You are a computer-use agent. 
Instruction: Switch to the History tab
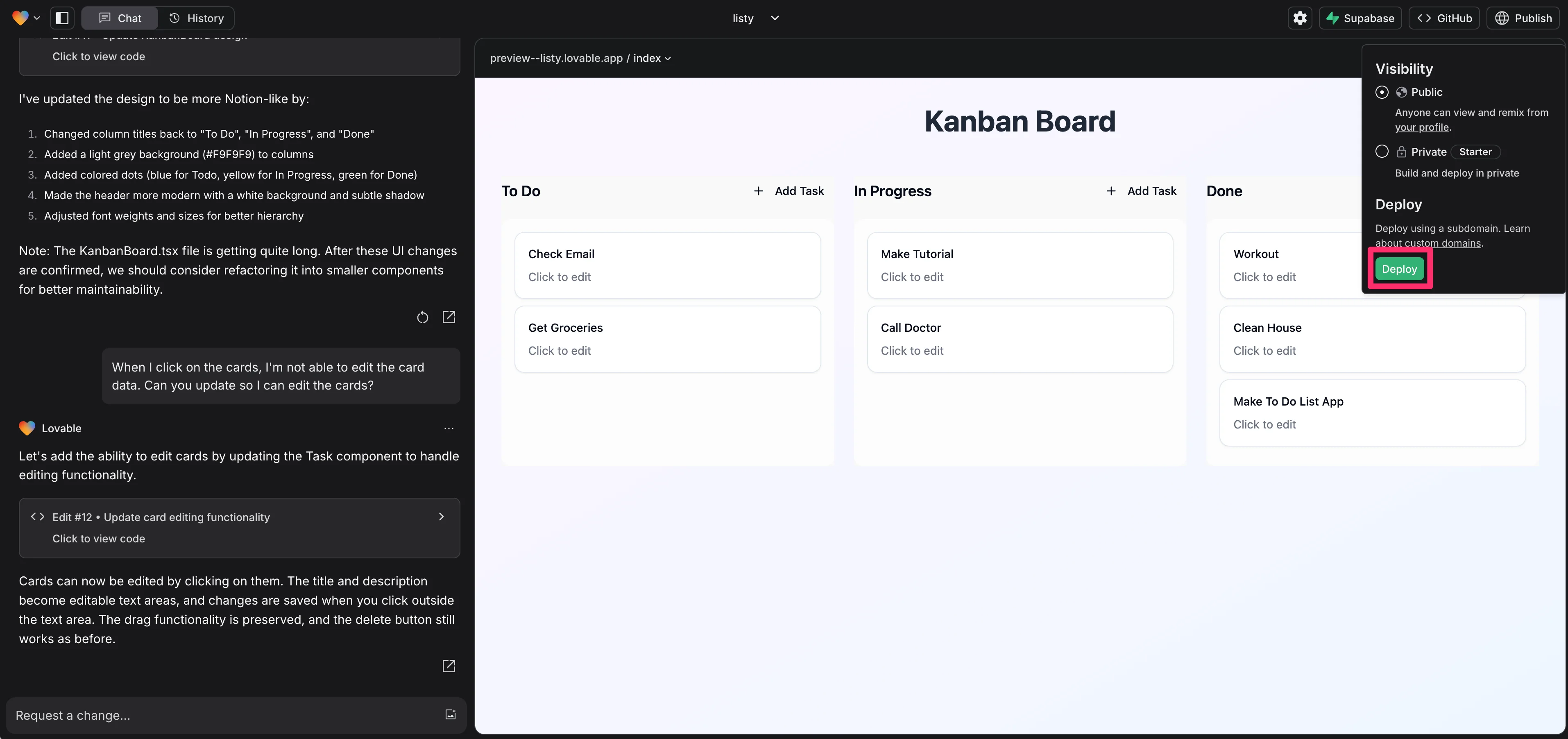[x=196, y=18]
